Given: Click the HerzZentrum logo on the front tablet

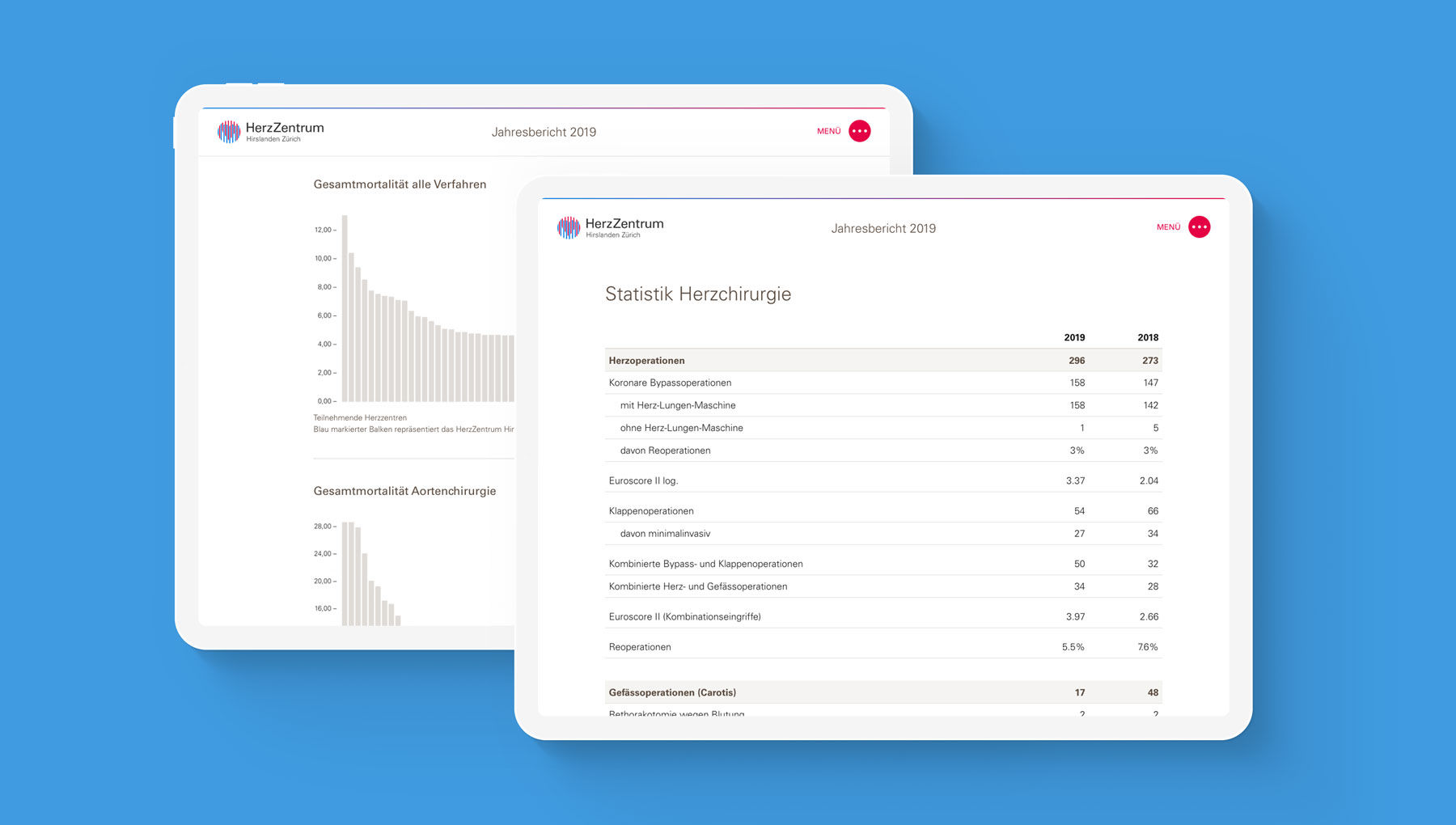Looking at the screenshot, I should [x=611, y=227].
